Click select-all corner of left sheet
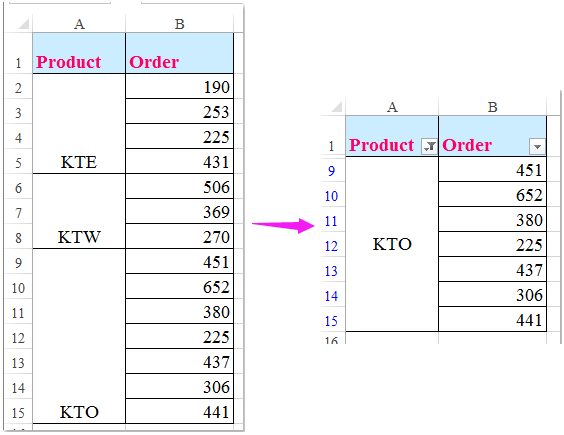This screenshot has width=564, height=435. coord(20,24)
